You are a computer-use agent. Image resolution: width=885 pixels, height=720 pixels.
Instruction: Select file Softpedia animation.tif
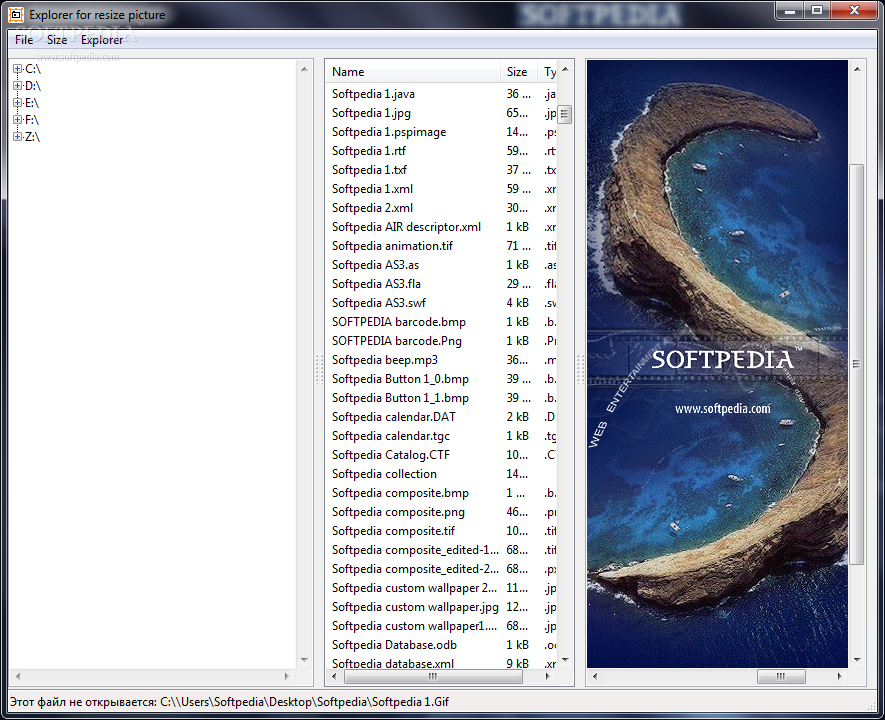(392, 245)
